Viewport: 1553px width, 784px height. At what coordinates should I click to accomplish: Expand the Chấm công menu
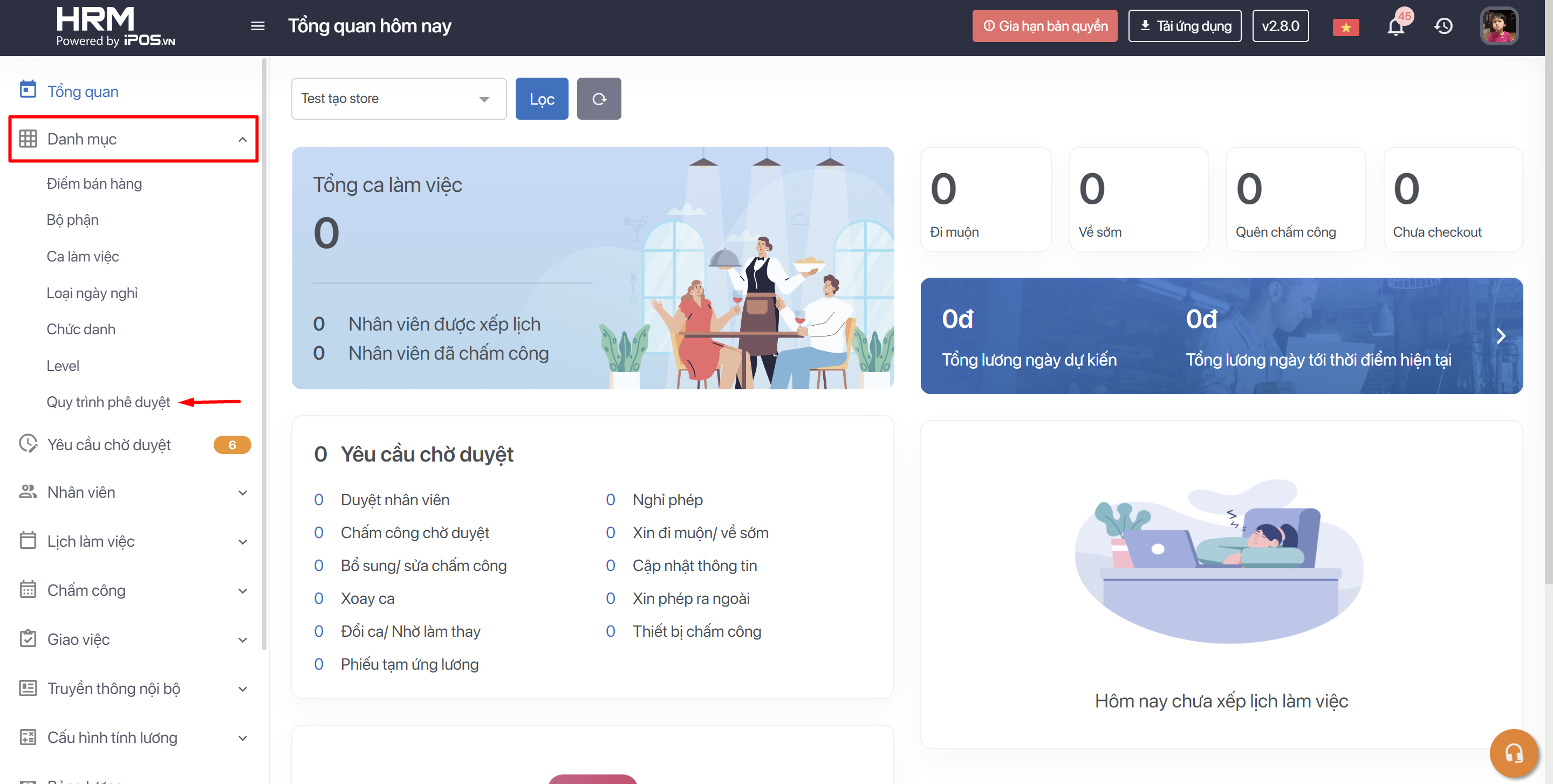(242, 590)
